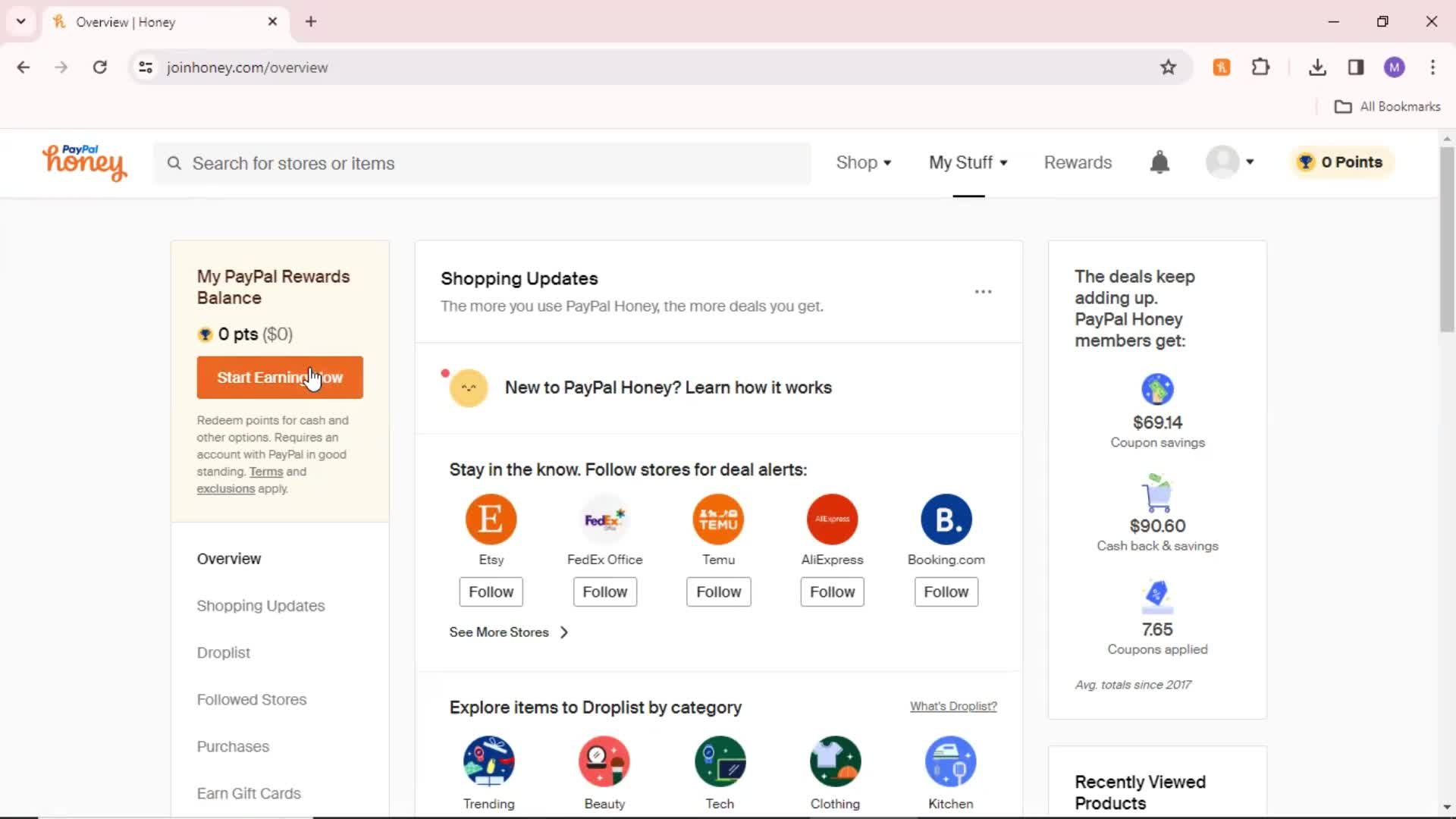Click the page vertical scrollbar thumb
Viewport: 1456px width, 819px height.
(1447, 239)
